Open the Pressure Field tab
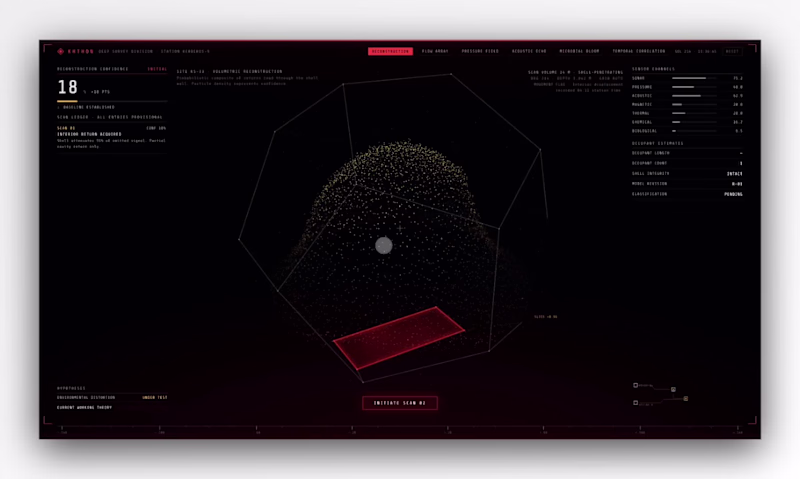The image size is (800, 479). pyautogui.click(x=480, y=52)
